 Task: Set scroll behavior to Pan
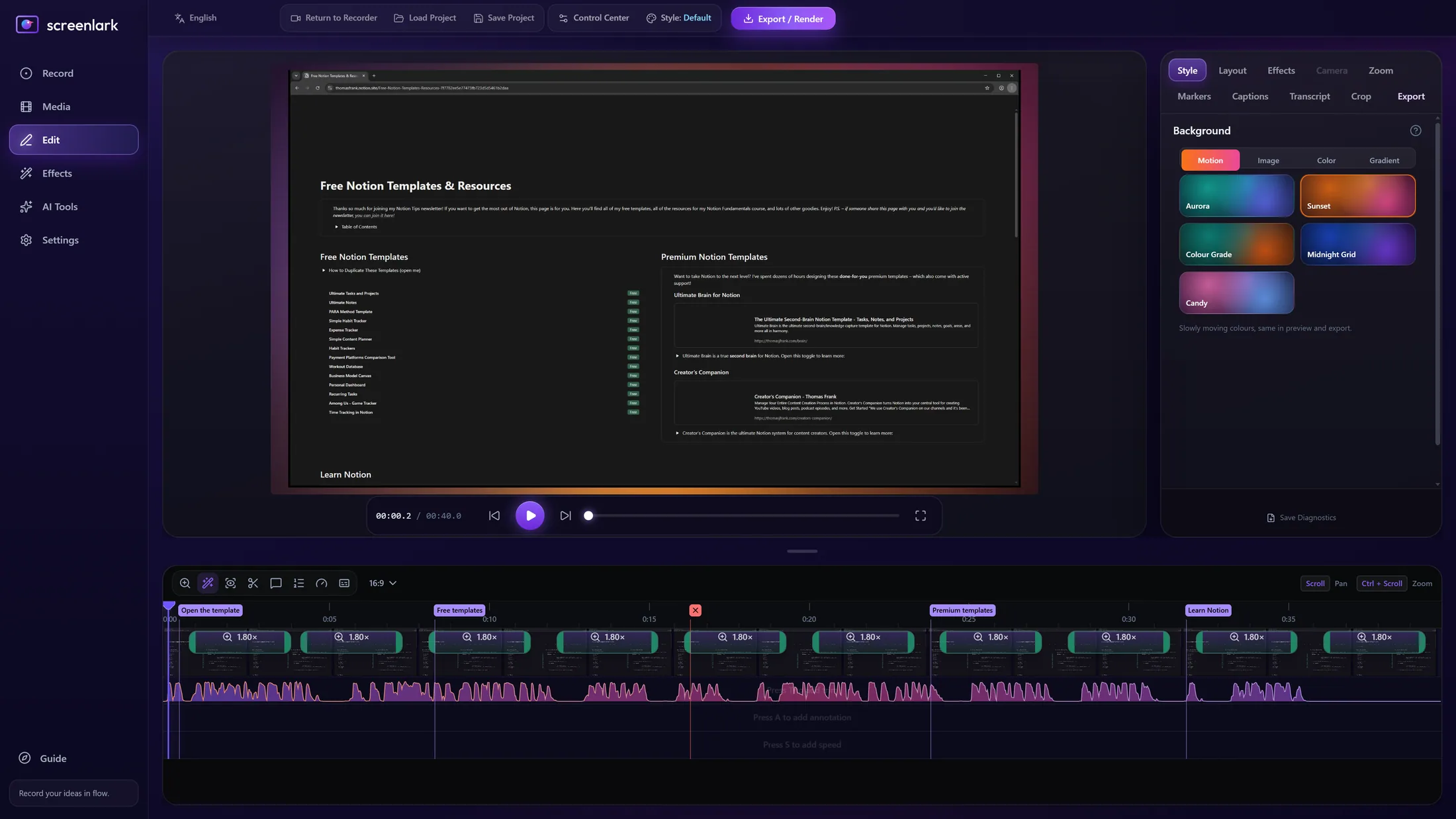[x=1341, y=583]
